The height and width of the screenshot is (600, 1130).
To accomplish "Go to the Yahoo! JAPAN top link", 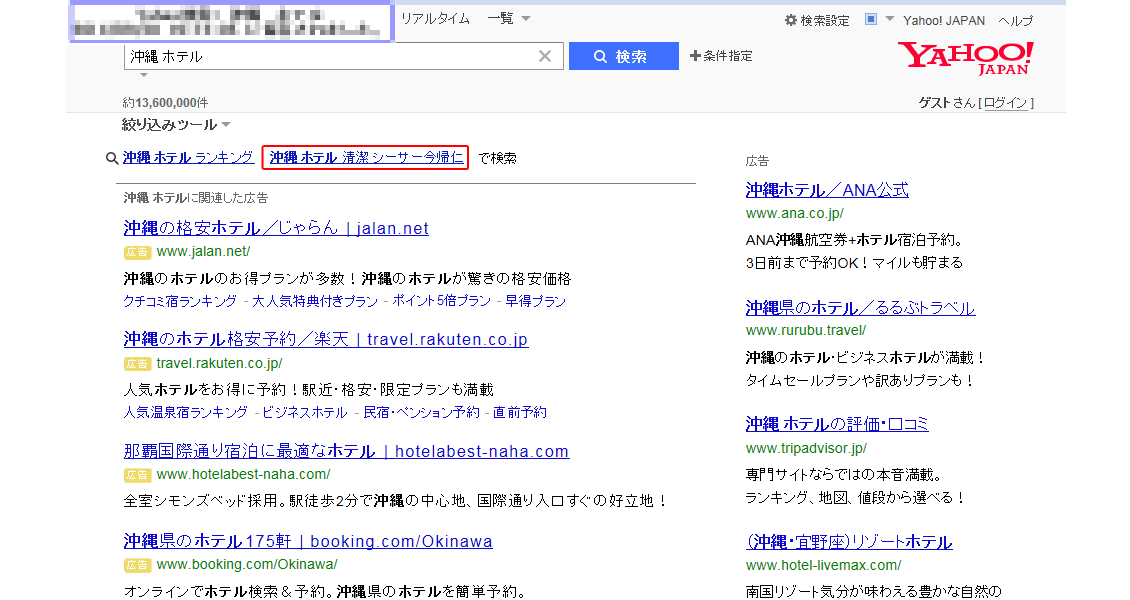I will coord(944,21).
